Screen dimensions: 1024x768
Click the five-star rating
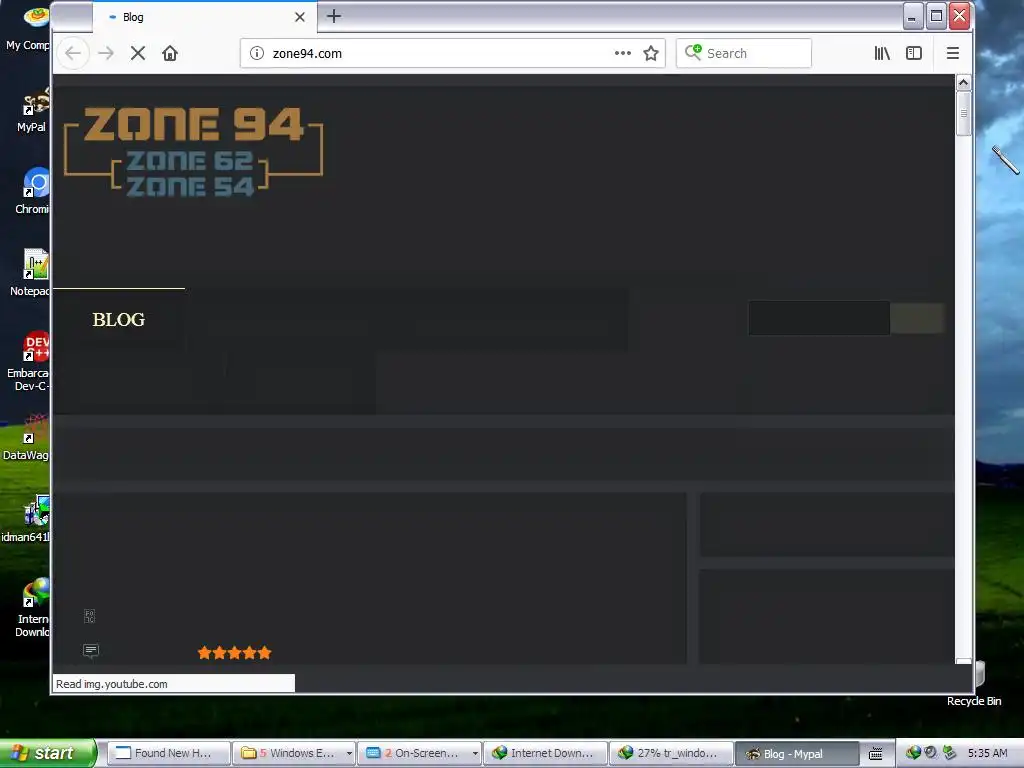click(x=234, y=652)
